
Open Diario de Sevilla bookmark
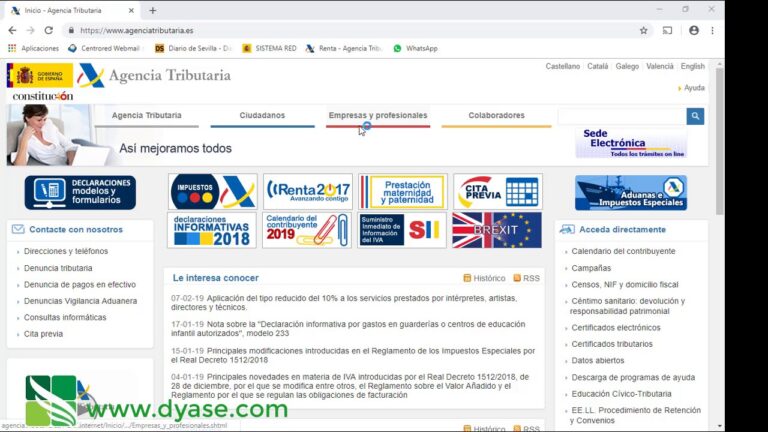pos(192,48)
